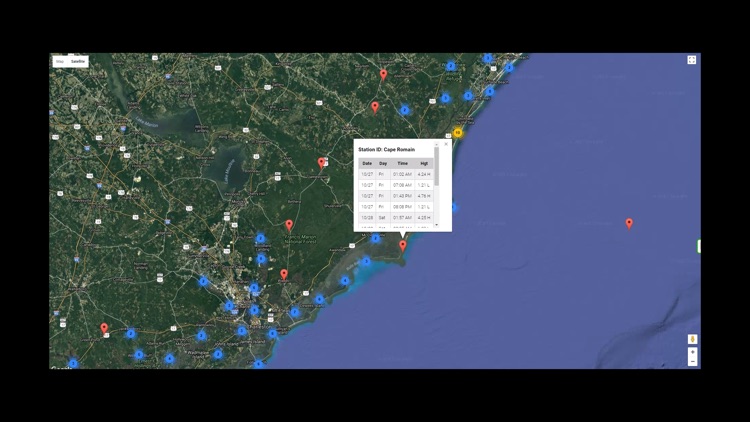
Task: Click the Date column header
Action: [367, 163]
